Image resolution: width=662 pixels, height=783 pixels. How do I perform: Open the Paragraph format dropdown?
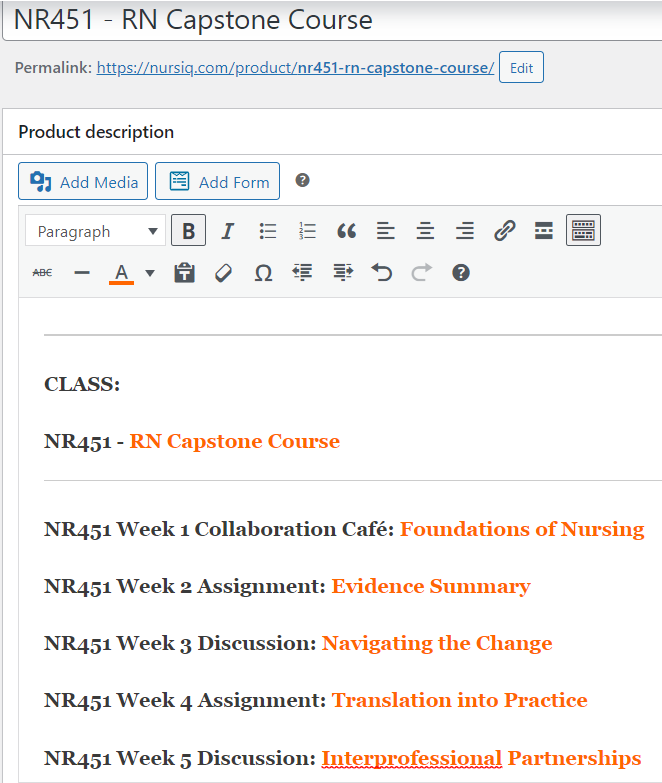pyautogui.click(x=95, y=231)
